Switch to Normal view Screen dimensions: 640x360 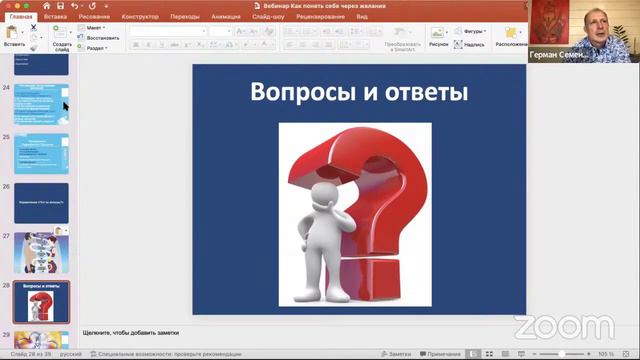click(x=473, y=354)
